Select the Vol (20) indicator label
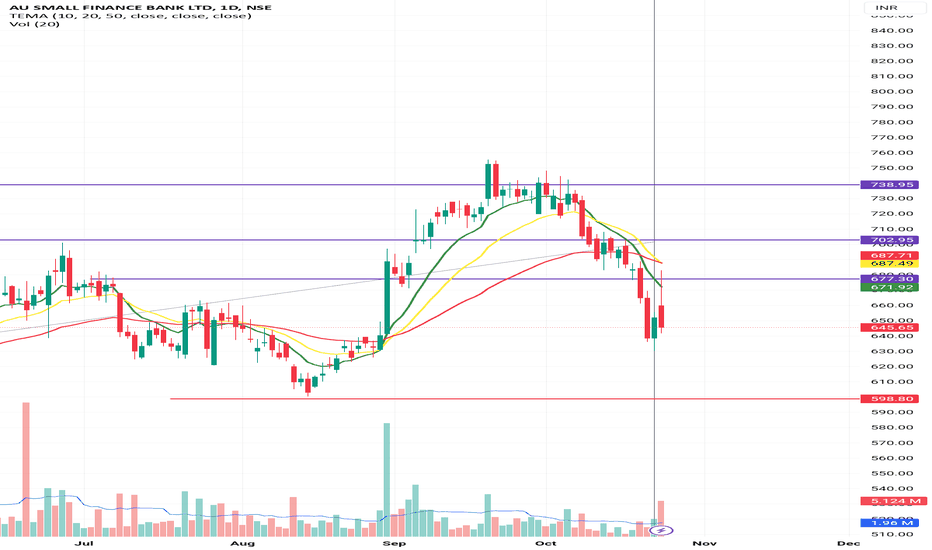The height and width of the screenshot is (550, 932). pyautogui.click(x=34, y=24)
